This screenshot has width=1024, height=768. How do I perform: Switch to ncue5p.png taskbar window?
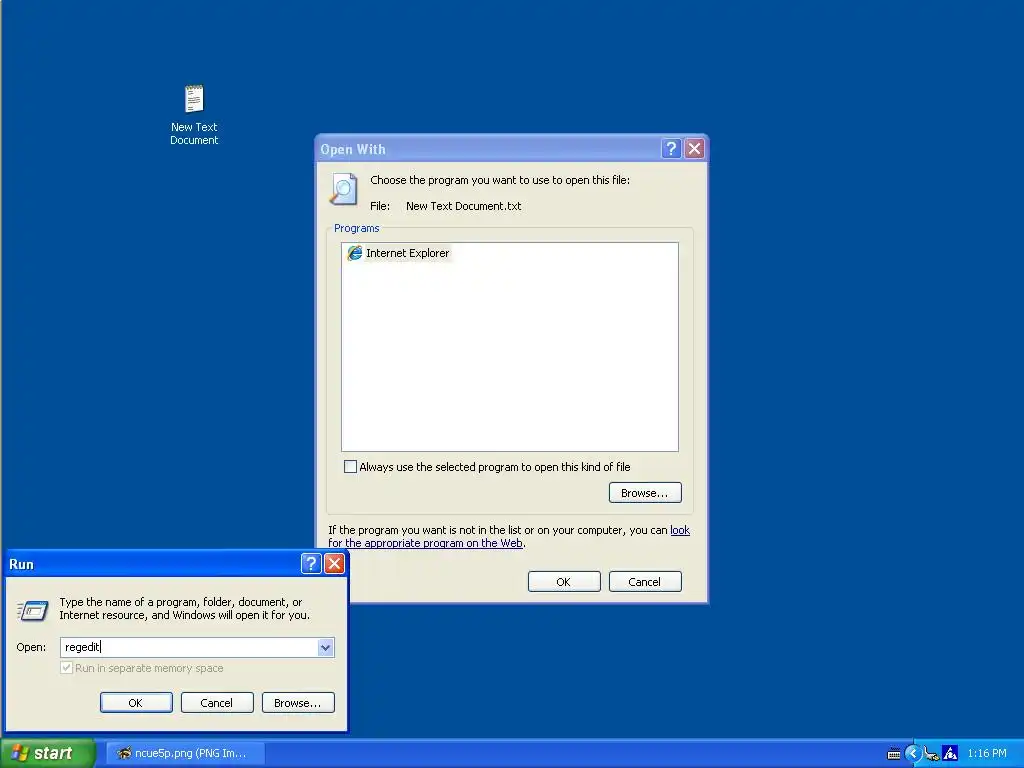[185, 753]
